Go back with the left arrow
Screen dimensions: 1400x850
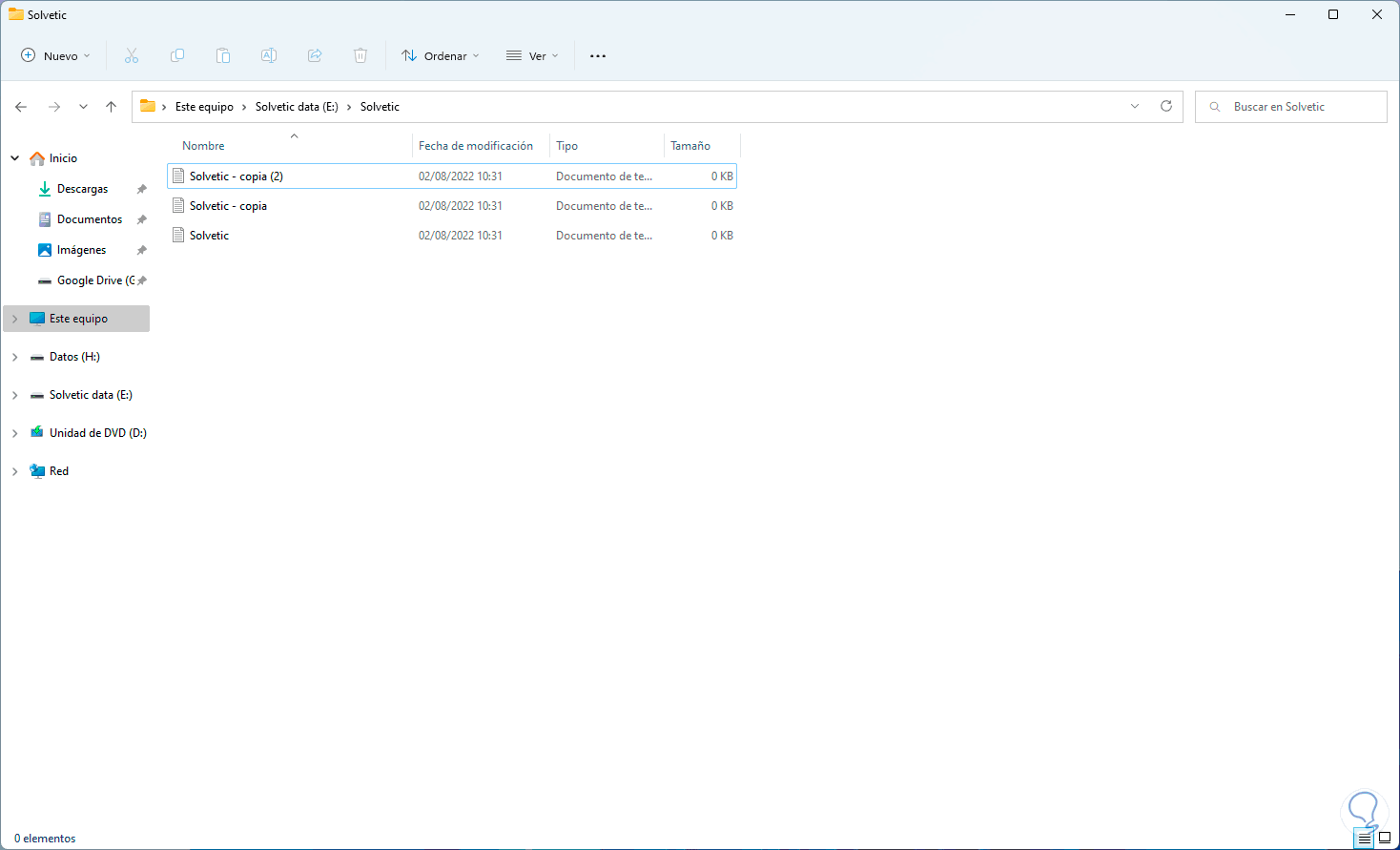point(21,107)
